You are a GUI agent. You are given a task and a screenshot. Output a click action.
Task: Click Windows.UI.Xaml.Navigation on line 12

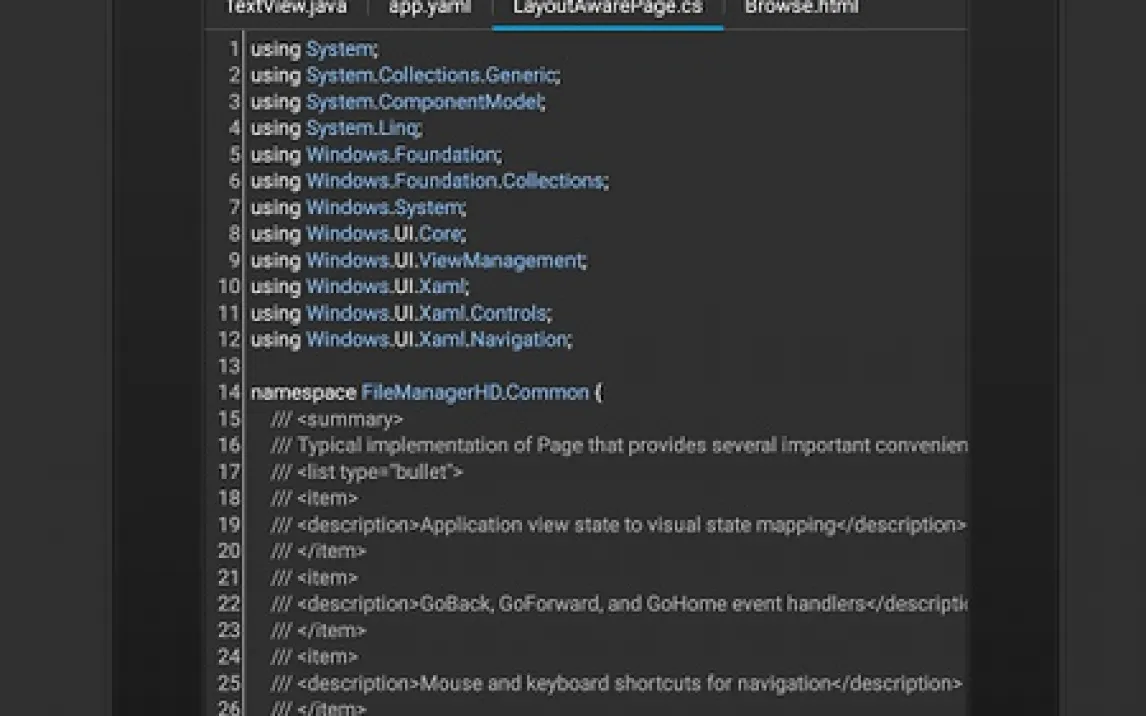pos(436,339)
